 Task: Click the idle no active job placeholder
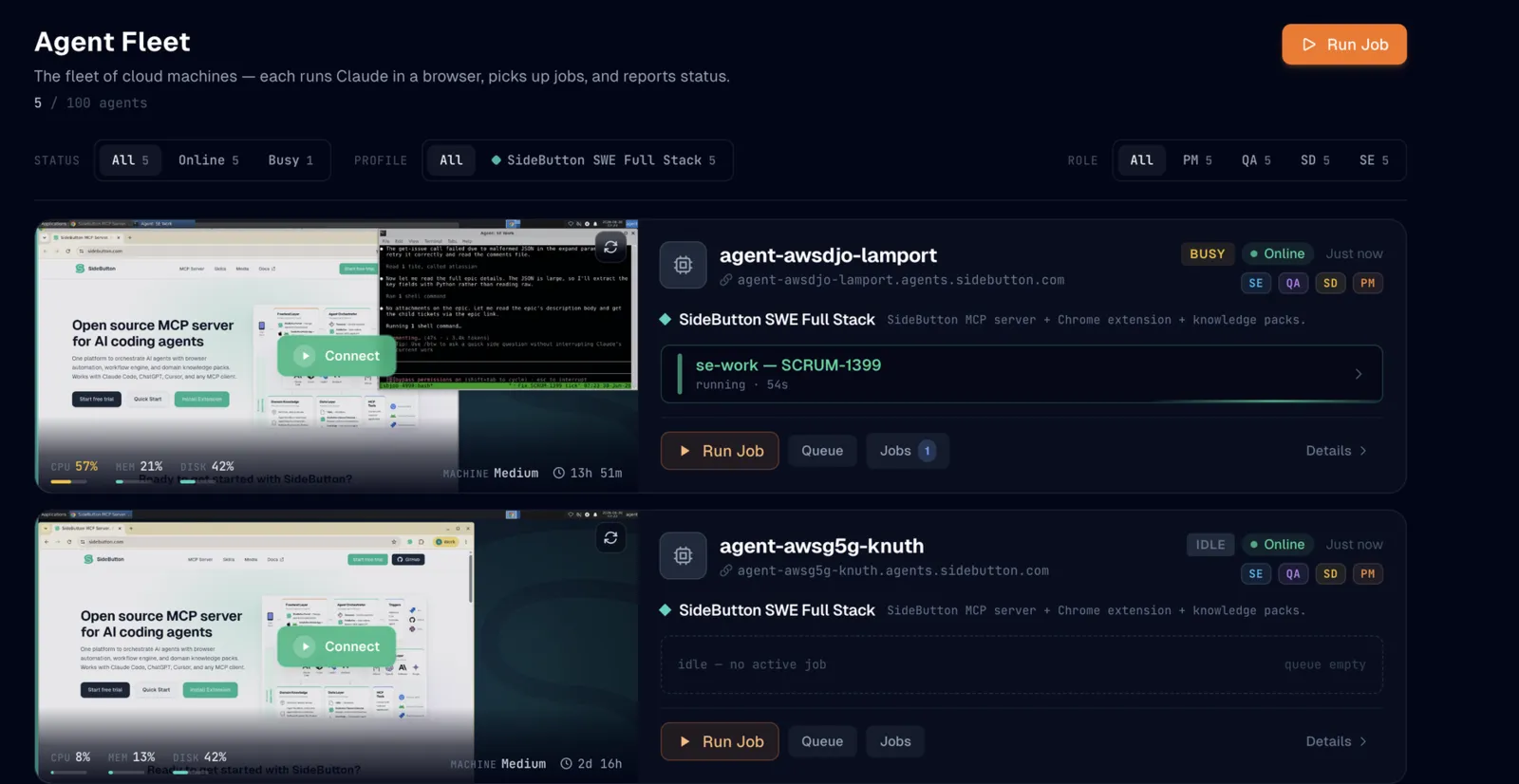[x=1022, y=664]
